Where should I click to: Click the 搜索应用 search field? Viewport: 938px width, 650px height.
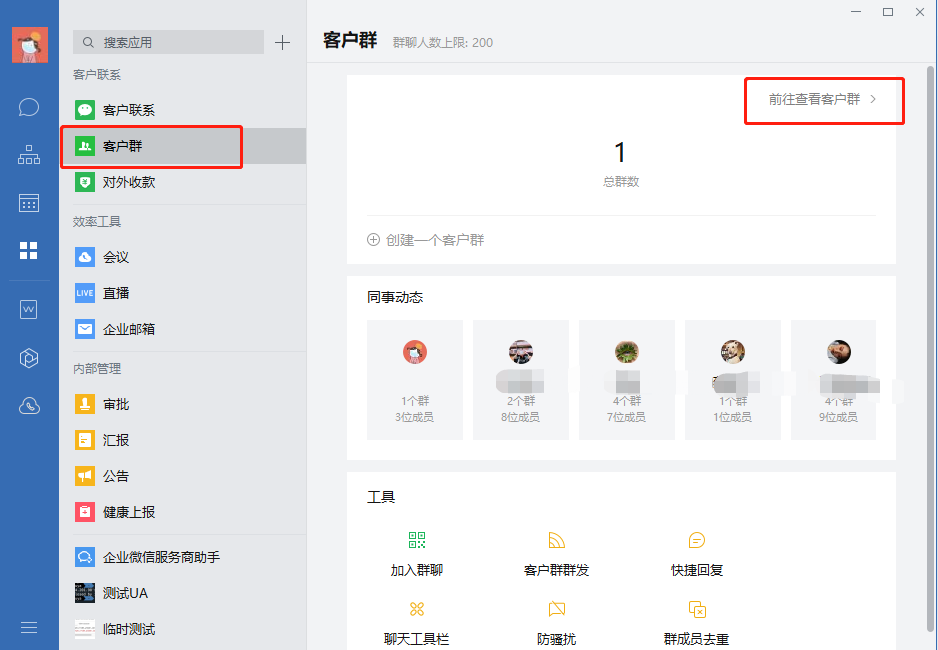coord(168,42)
